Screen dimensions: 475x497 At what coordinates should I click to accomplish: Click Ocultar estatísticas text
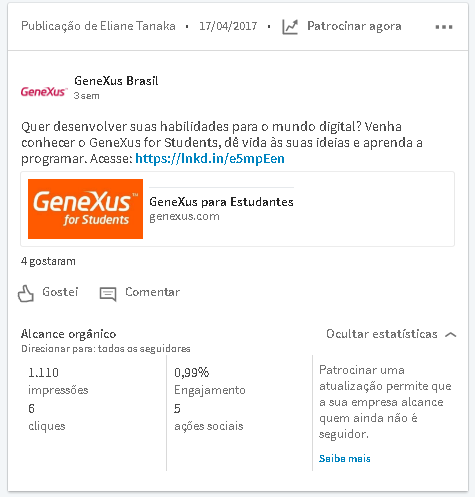(x=382, y=334)
